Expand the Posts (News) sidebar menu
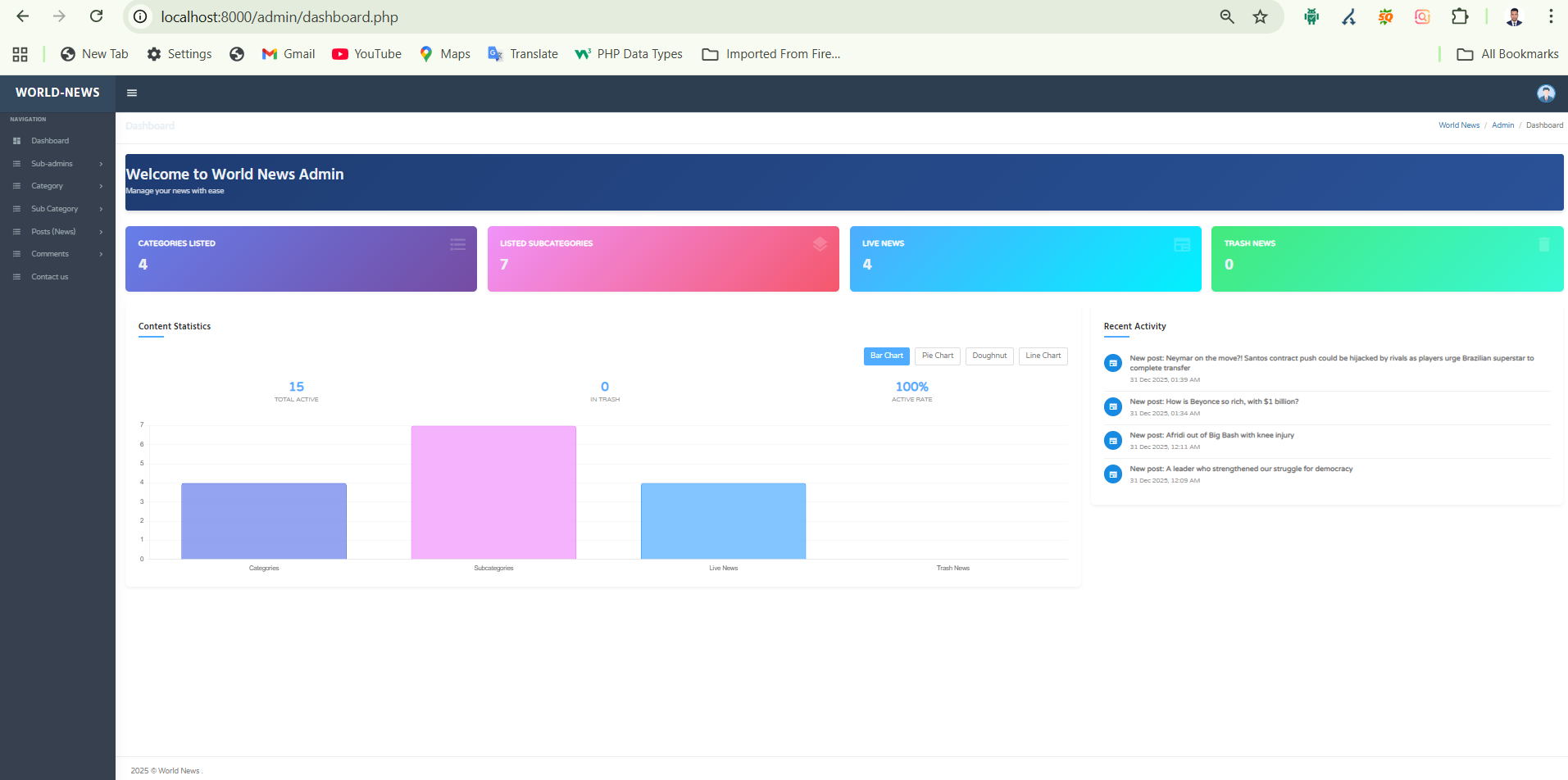Image resolution: width=1568 pixels, height=780 pixels. pyautogui.click(x=53, y=232)
